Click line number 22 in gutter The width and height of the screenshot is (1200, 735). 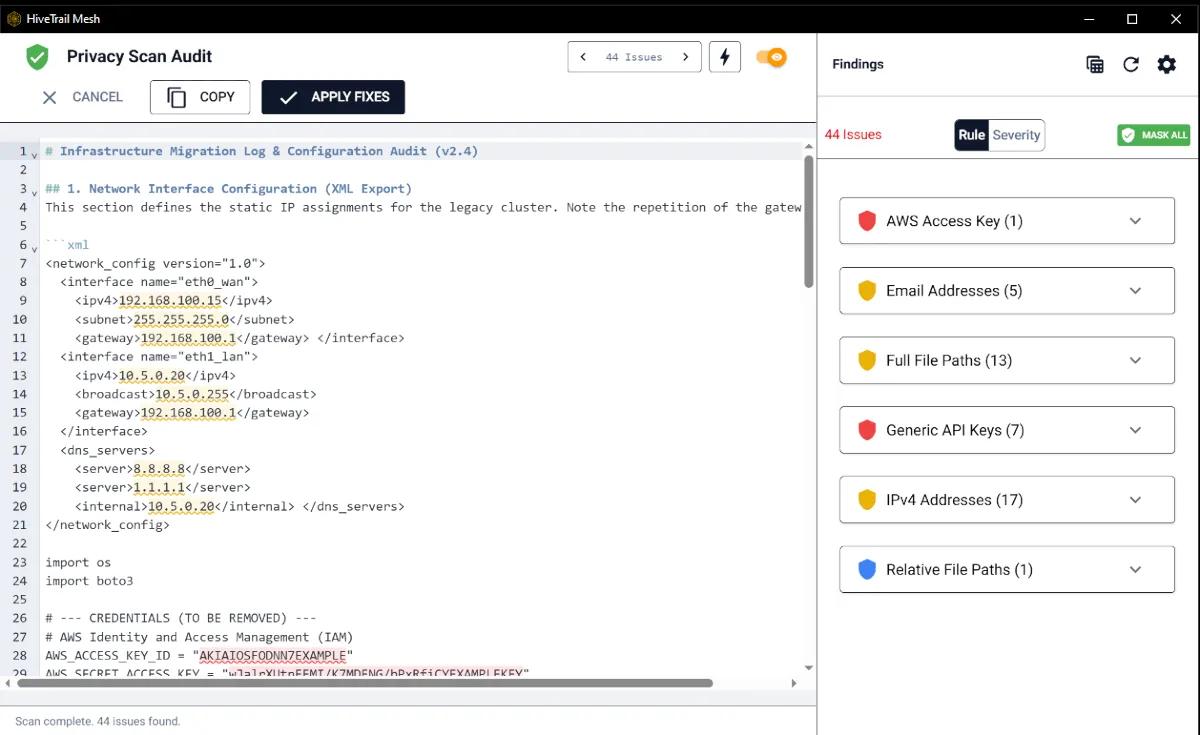tap(20, 543)
